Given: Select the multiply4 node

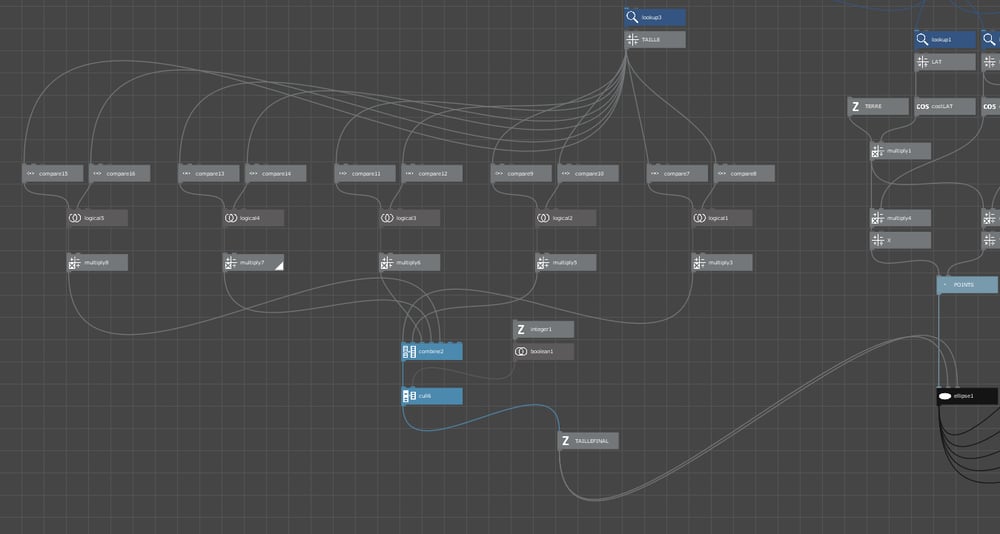Looking at the screenshot, I should click(901, 218).
